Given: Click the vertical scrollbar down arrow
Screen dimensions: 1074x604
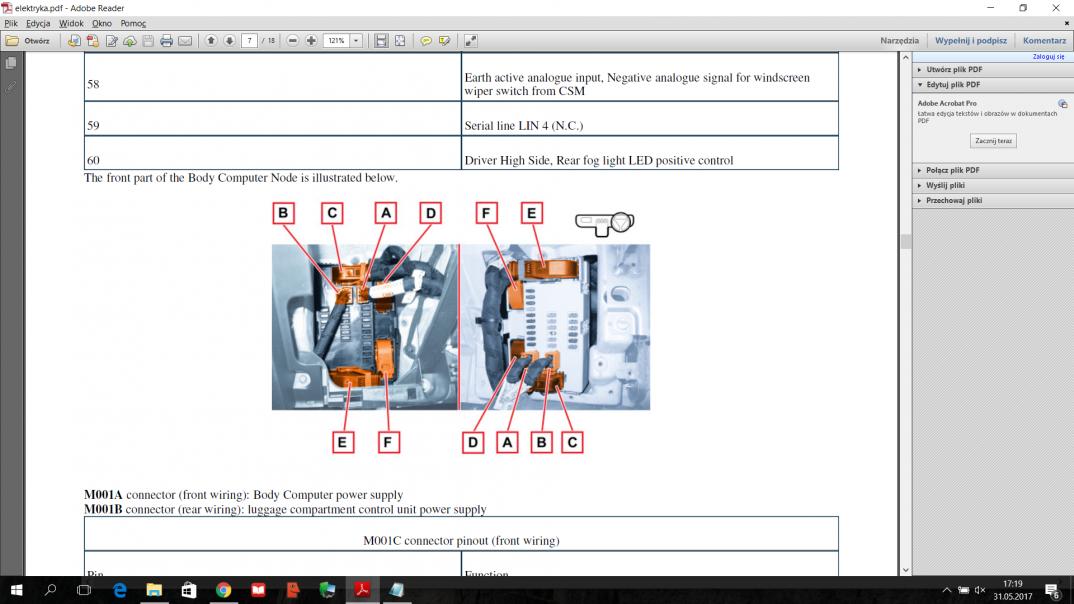Looking at the screenshot, I should click(x=906, y=570).
